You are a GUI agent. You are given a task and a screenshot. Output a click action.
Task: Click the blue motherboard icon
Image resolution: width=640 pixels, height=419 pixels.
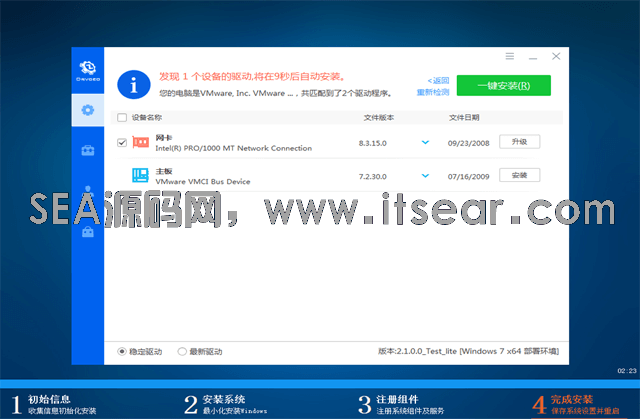coord(140,175)
